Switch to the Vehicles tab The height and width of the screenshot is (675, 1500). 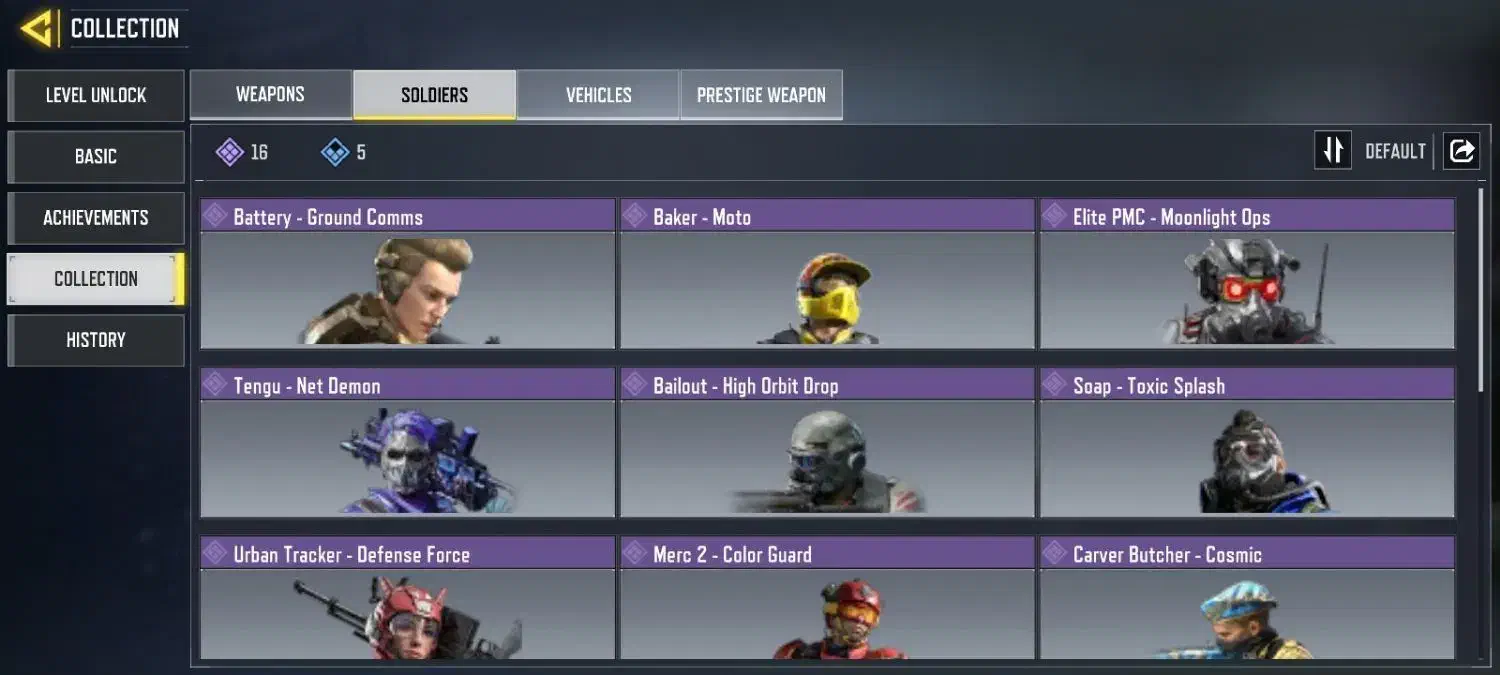[x=598, y=95]
